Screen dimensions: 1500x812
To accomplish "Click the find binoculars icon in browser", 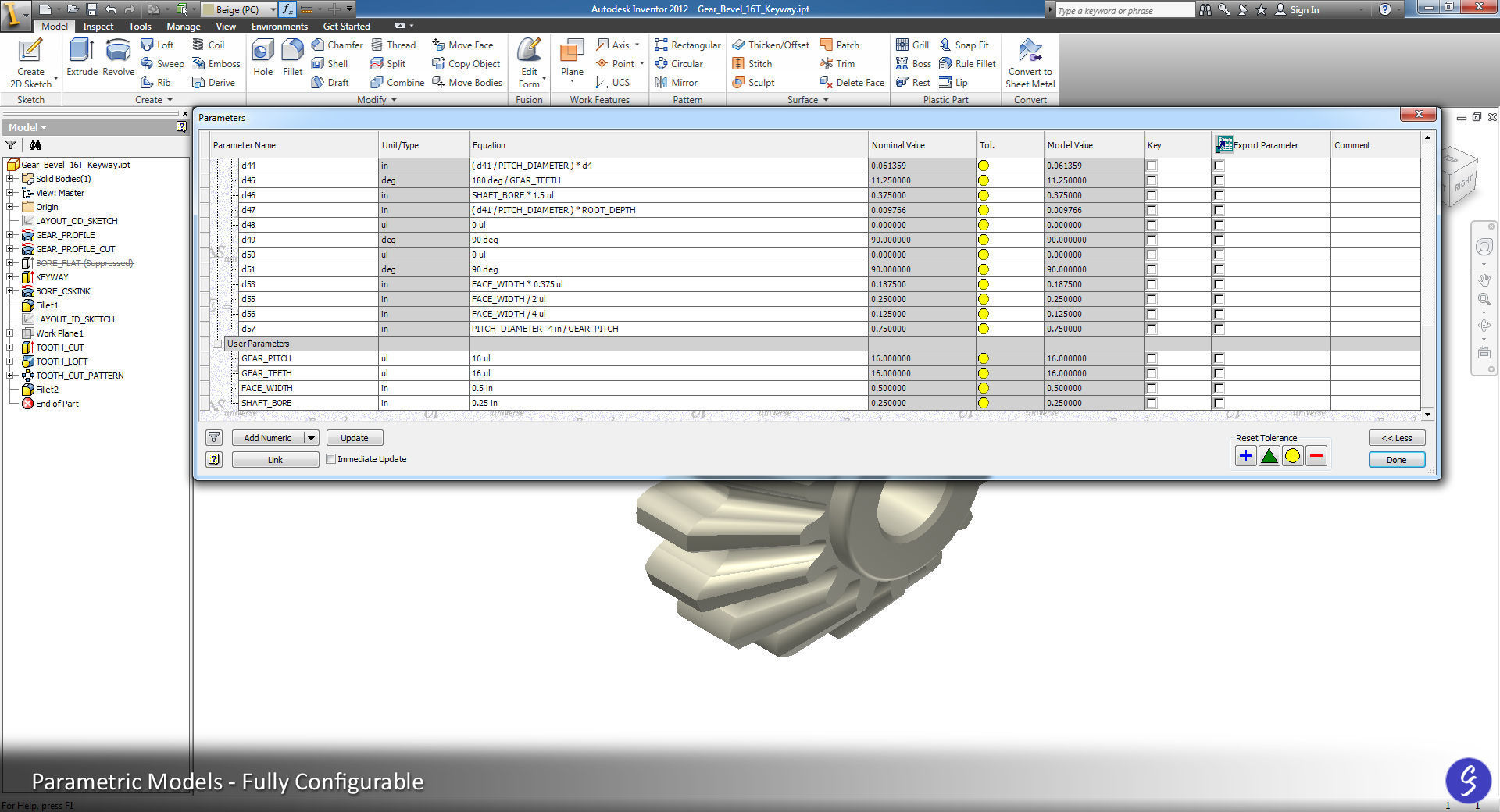I will pyautogui.click(x=35, y=145).
